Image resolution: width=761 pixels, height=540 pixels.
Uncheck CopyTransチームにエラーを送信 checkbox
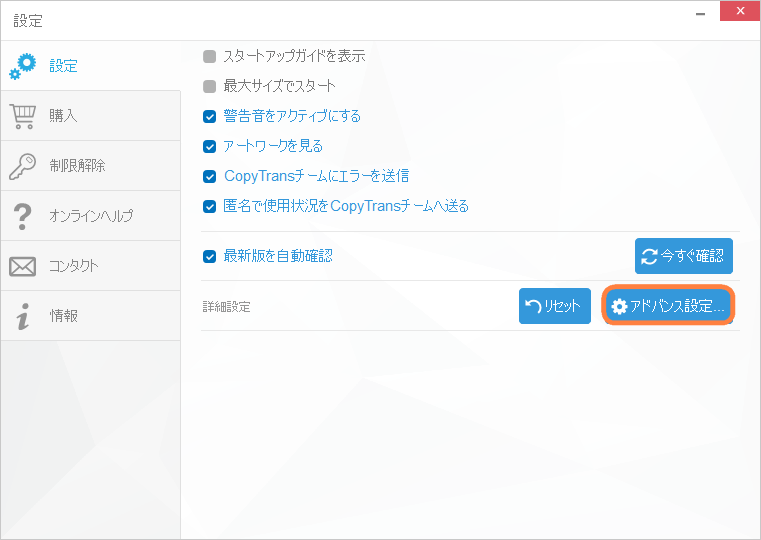coord(210,177)
